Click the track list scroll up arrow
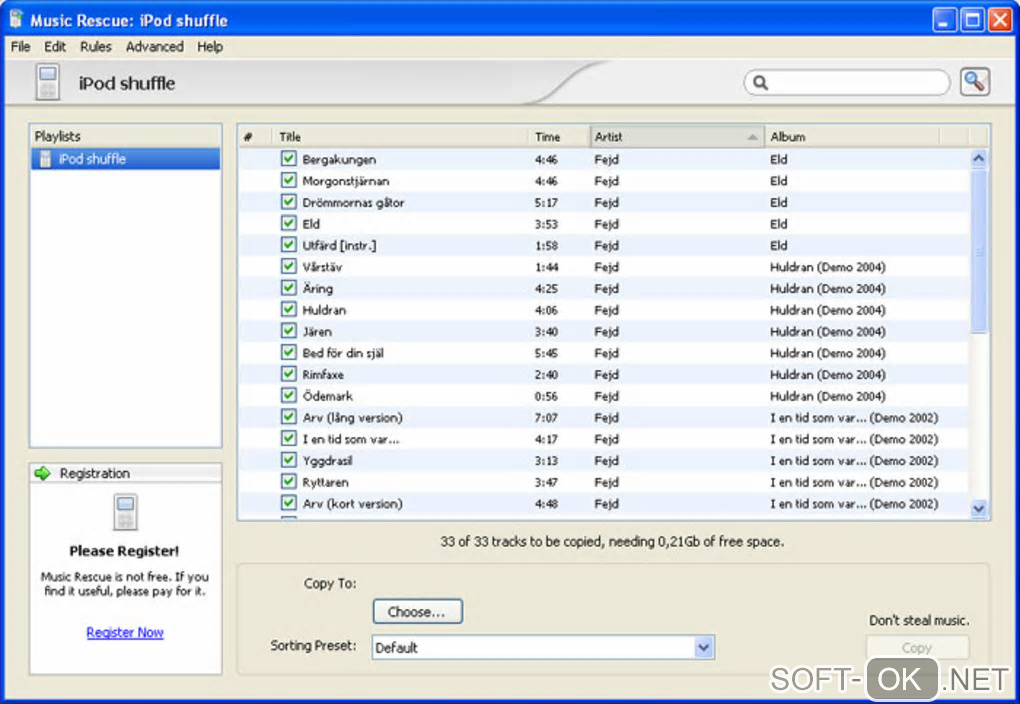This screenshot has width=1020, height=704. [x=978, y=158]
